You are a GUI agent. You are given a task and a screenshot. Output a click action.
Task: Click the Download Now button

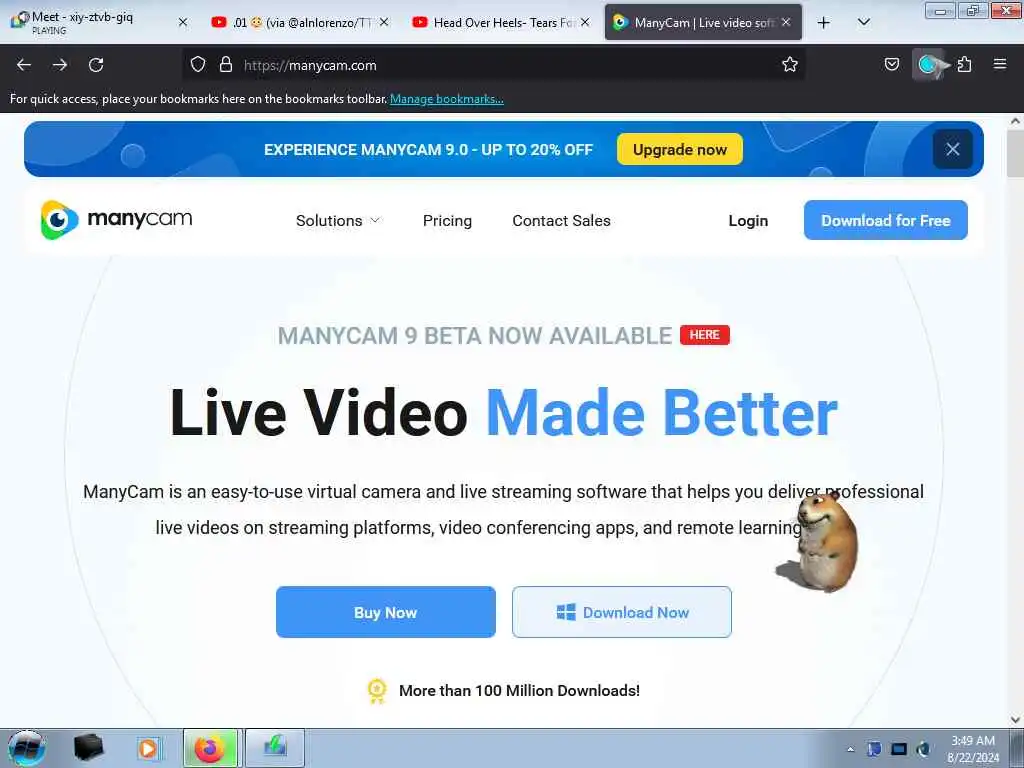pyautogui.click(x=622, y=612)
